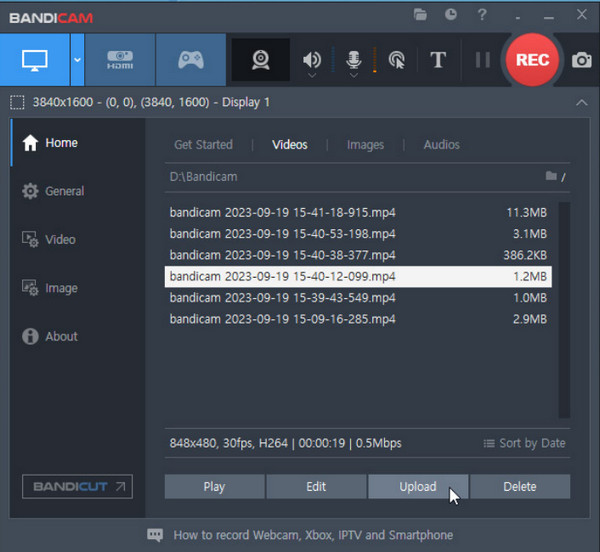600x552 pixels.
Task: Toggle text overlay T icon
Action: click(438, 60)
